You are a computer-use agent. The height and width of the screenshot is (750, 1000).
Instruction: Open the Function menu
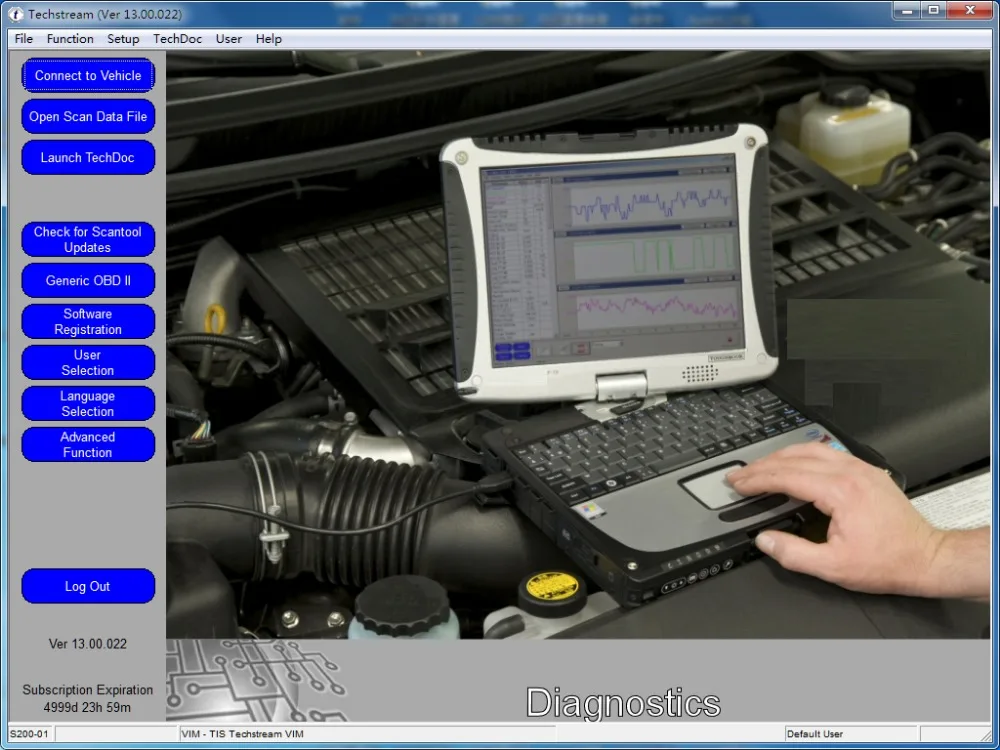(x=70, y=39)
